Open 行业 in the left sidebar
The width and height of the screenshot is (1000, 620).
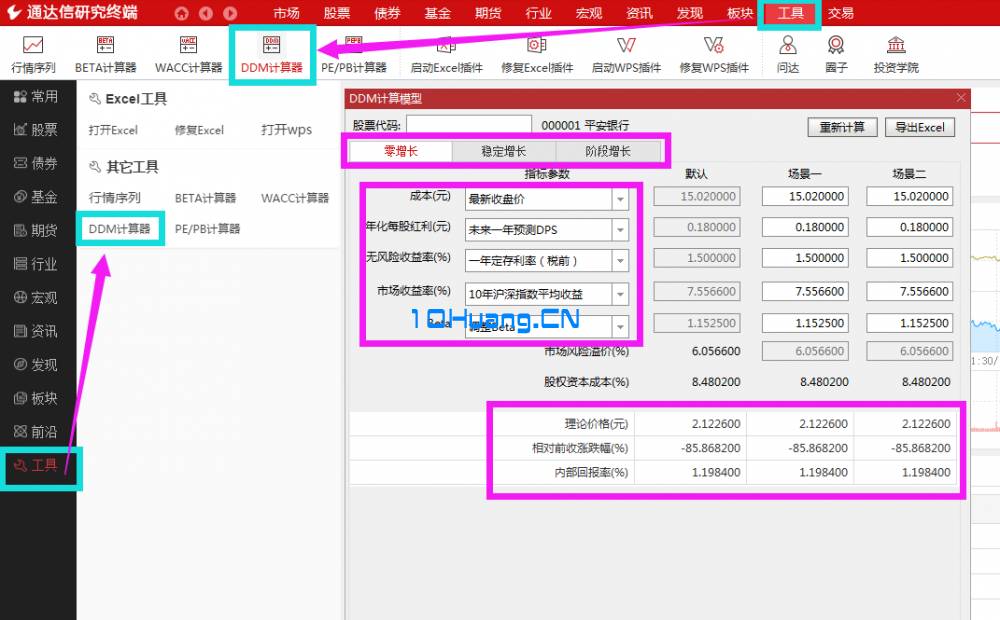click(x=36, y=264)
